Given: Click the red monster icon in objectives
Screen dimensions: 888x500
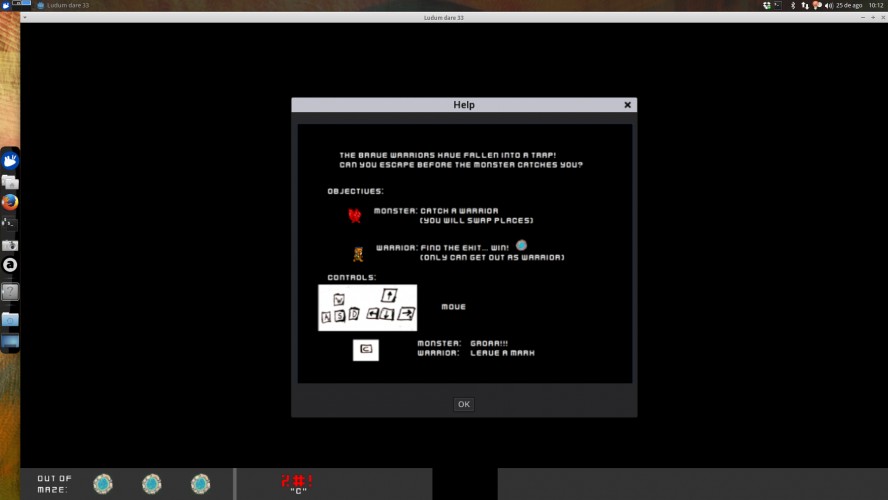Looking at the screenshot, I should coord(355,215).
